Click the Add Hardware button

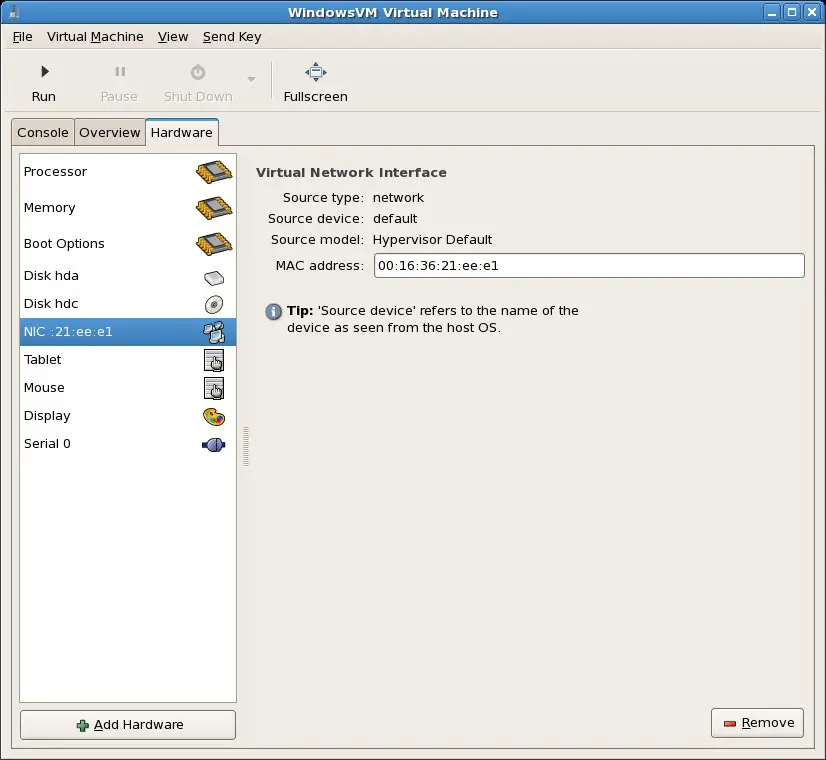coord(127,724)
